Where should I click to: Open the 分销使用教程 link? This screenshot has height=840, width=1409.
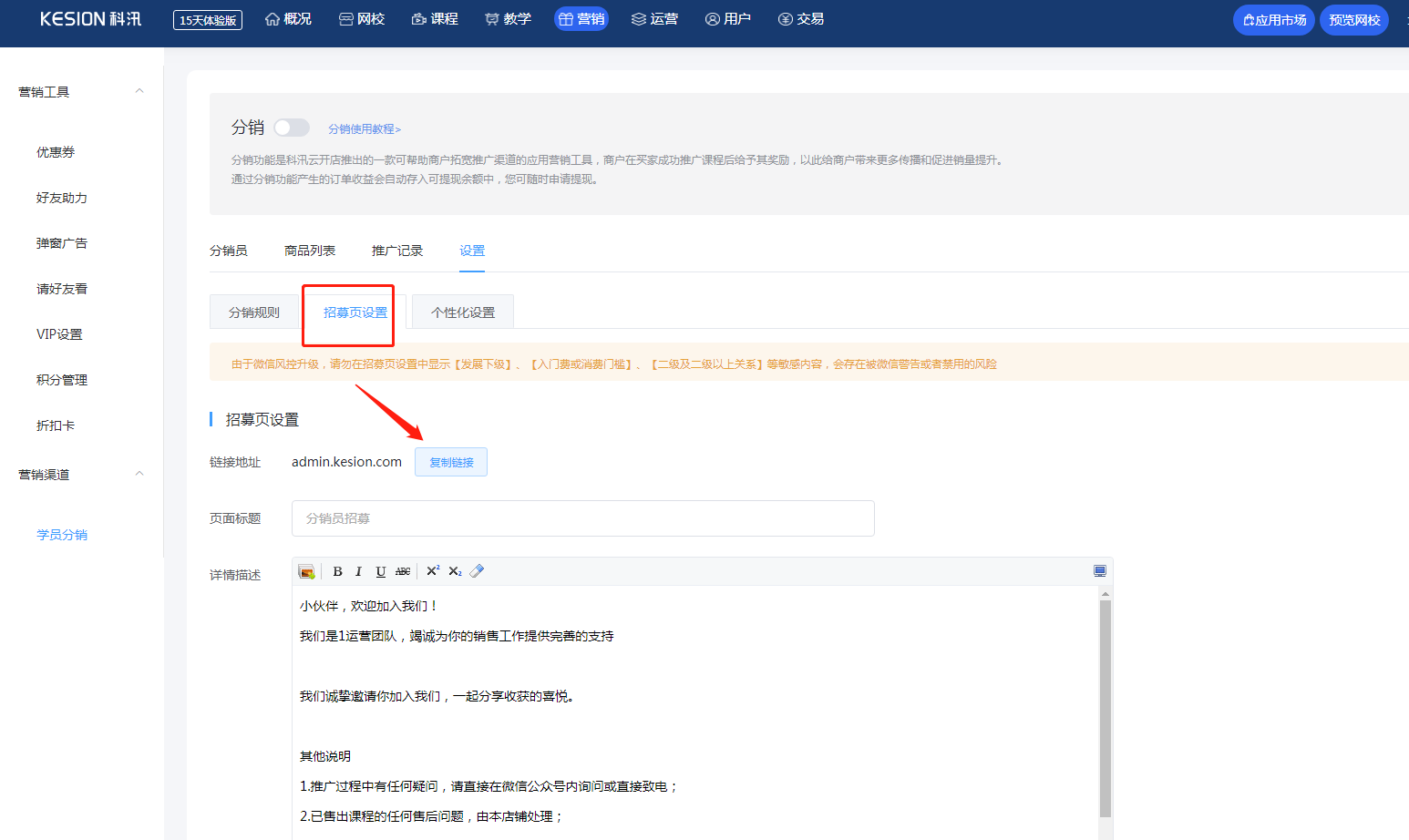coord(365,129)
